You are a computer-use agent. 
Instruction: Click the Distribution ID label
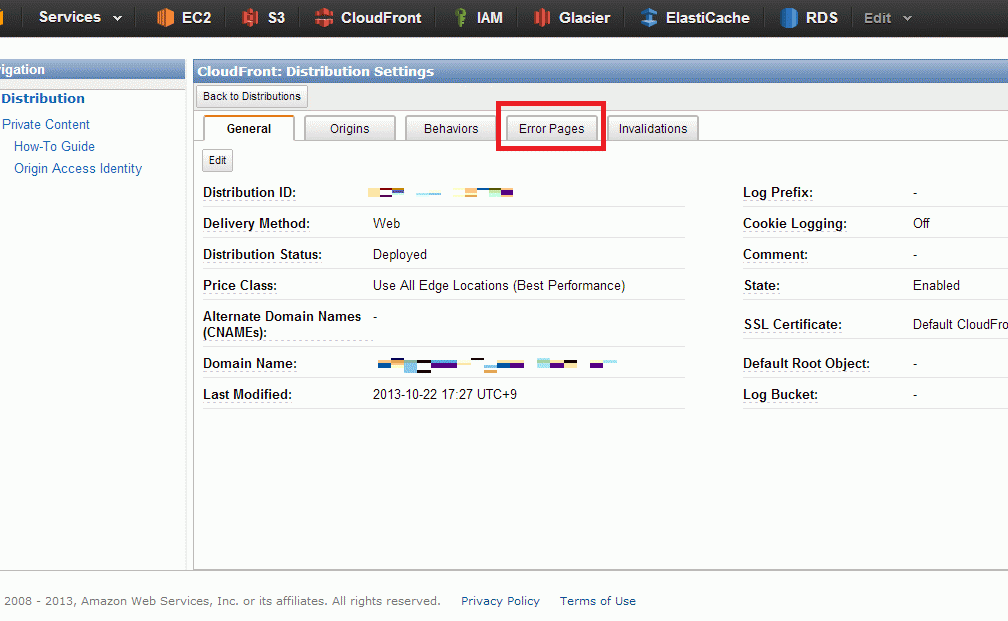pos(249,192)
